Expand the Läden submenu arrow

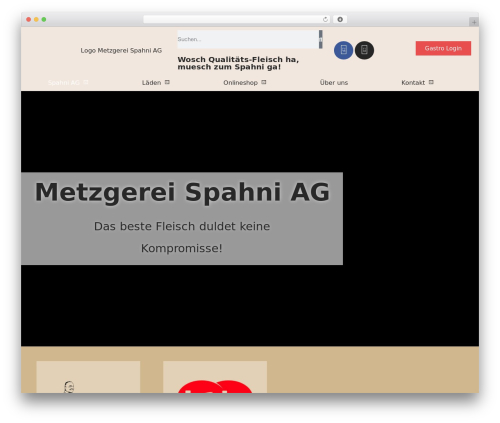(x=167, y=82)
